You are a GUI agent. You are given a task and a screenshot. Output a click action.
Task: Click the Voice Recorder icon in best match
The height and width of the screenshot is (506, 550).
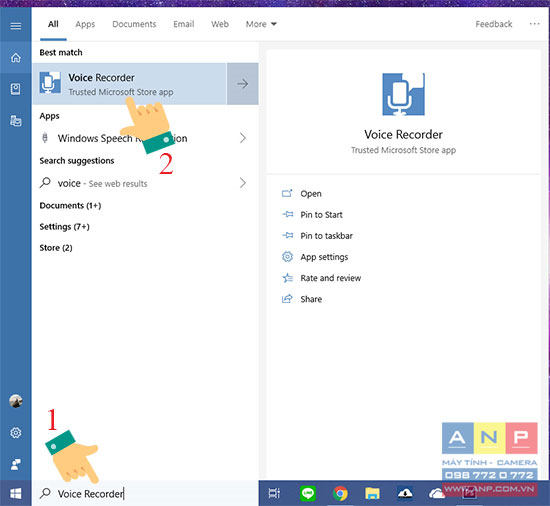[x=50, y=83]
